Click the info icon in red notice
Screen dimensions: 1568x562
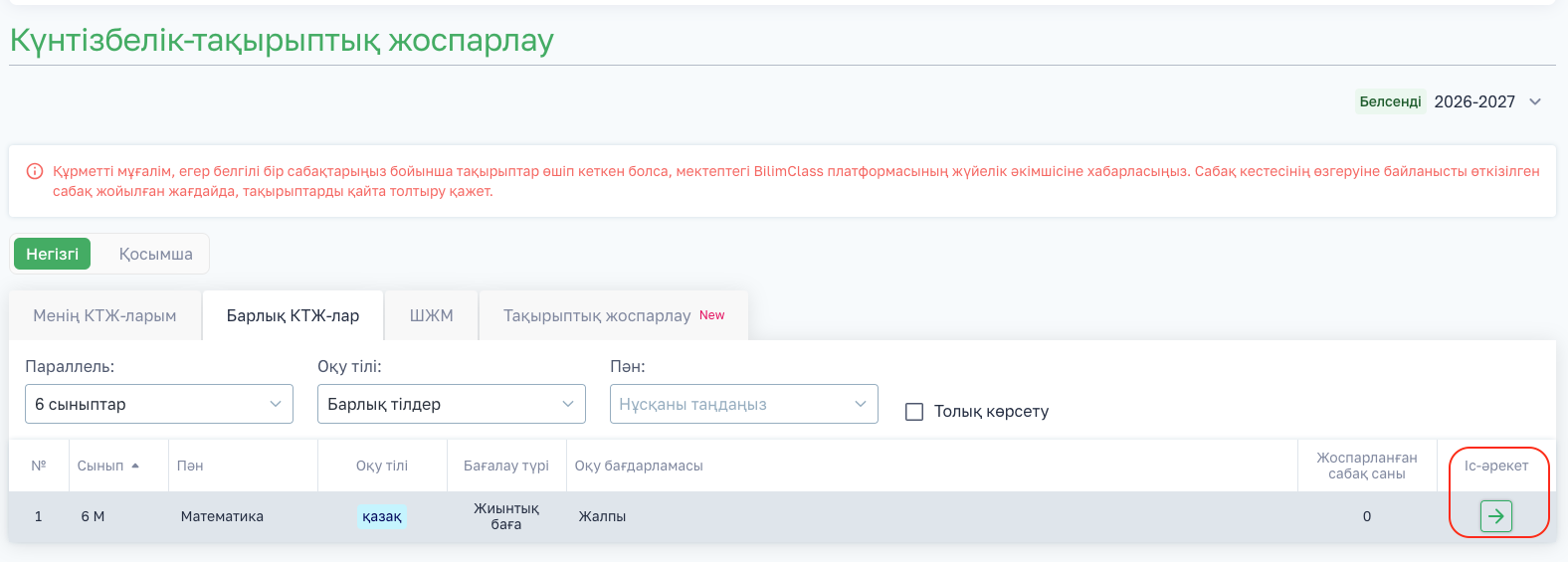[35, 171]
